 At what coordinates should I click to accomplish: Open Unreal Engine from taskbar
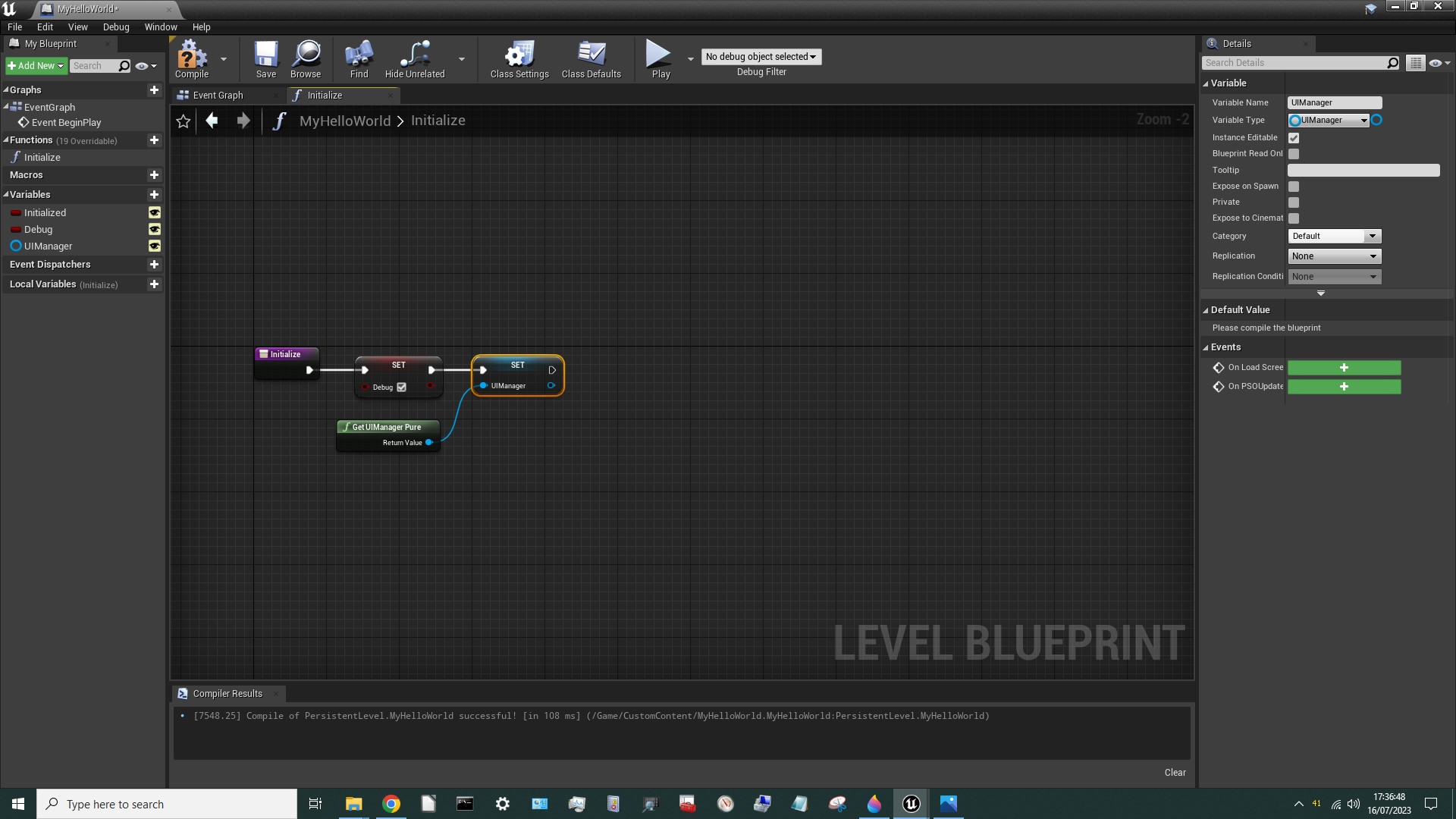[911, 804]
